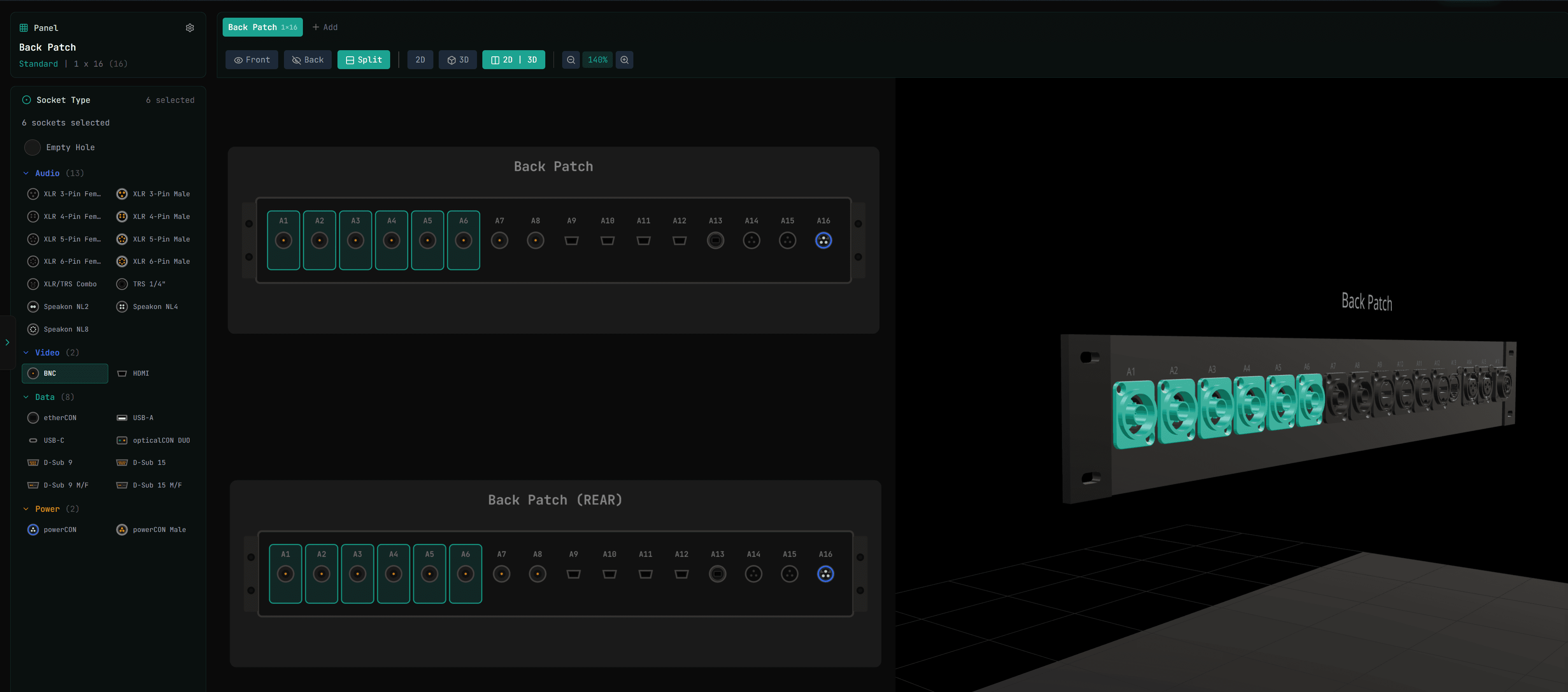
Task: Zoom out with the magnifier minus icon
Action: click(x=570, y=60)
